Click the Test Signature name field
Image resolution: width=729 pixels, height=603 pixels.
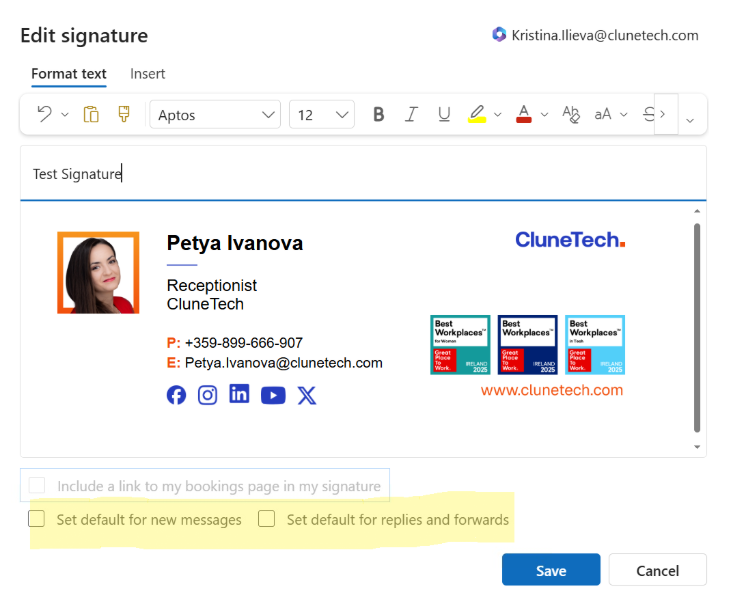tap(363, 173)
